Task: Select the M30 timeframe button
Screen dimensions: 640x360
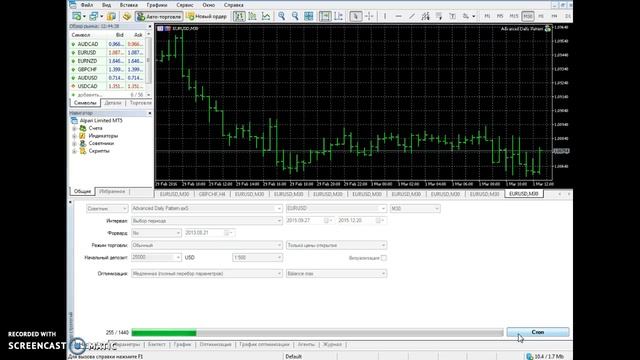Action: (528, 16)
